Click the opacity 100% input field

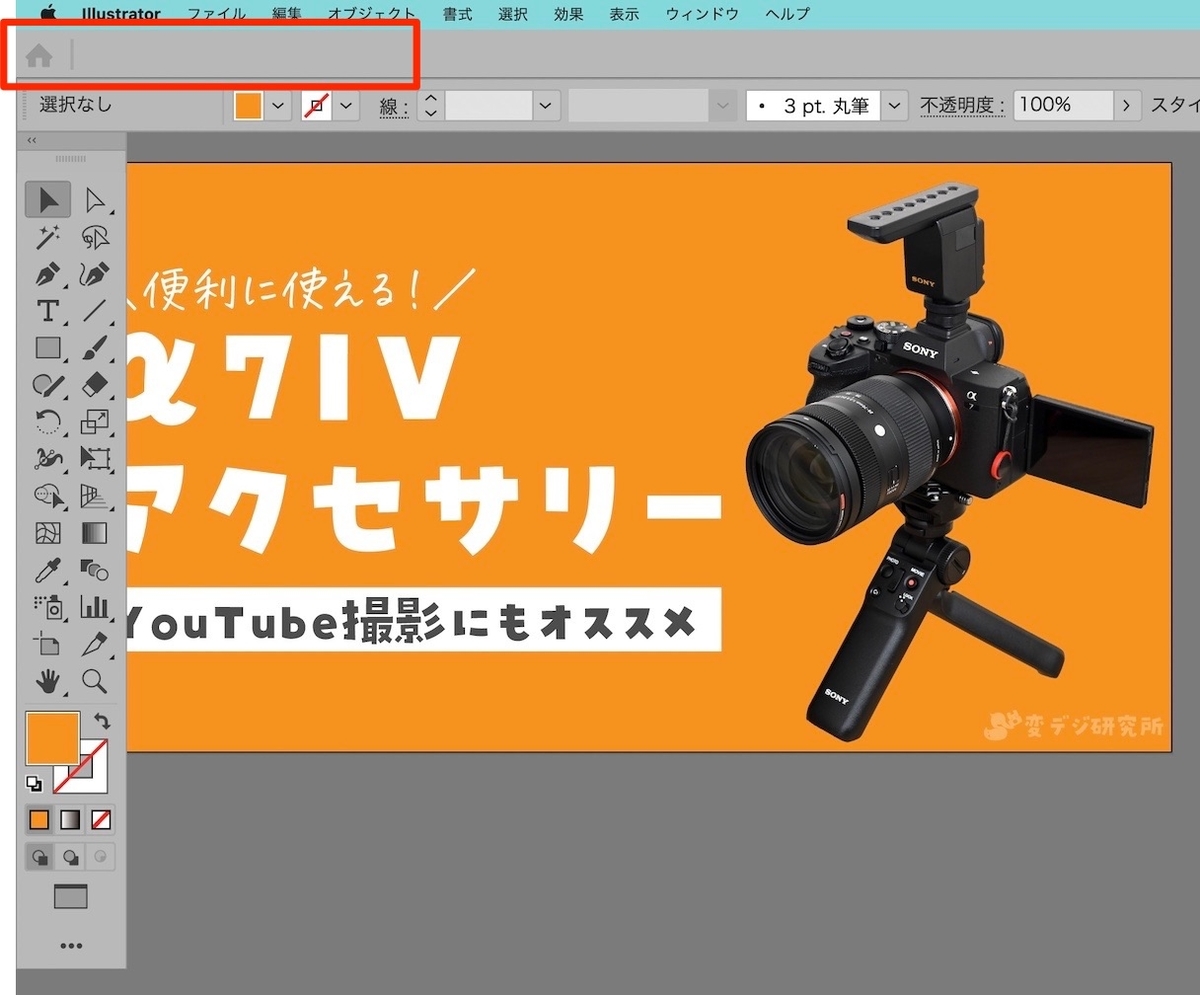1063,105
